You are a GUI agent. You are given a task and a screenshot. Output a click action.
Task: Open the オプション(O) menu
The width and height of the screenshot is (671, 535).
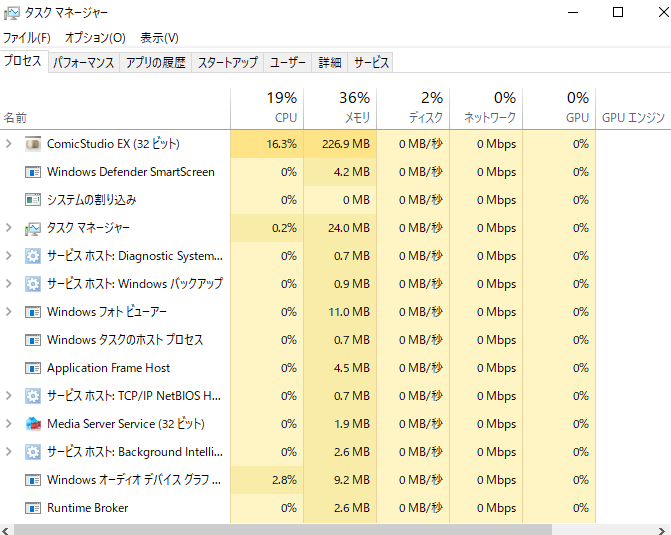[95, 38]
